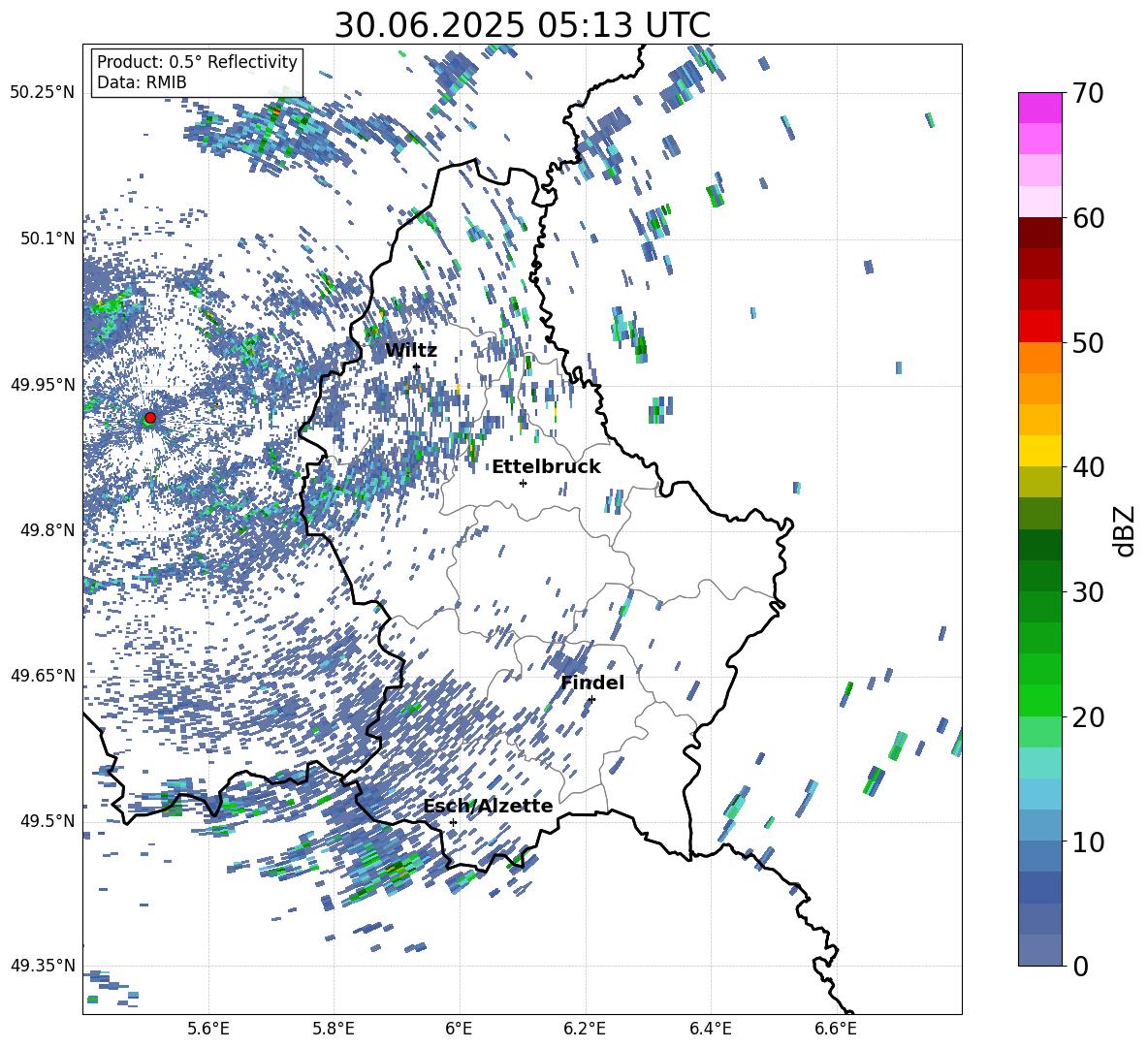Click the 5.6°E longitude label
The image size is (1148, 1048).
tap(208, 1029)
